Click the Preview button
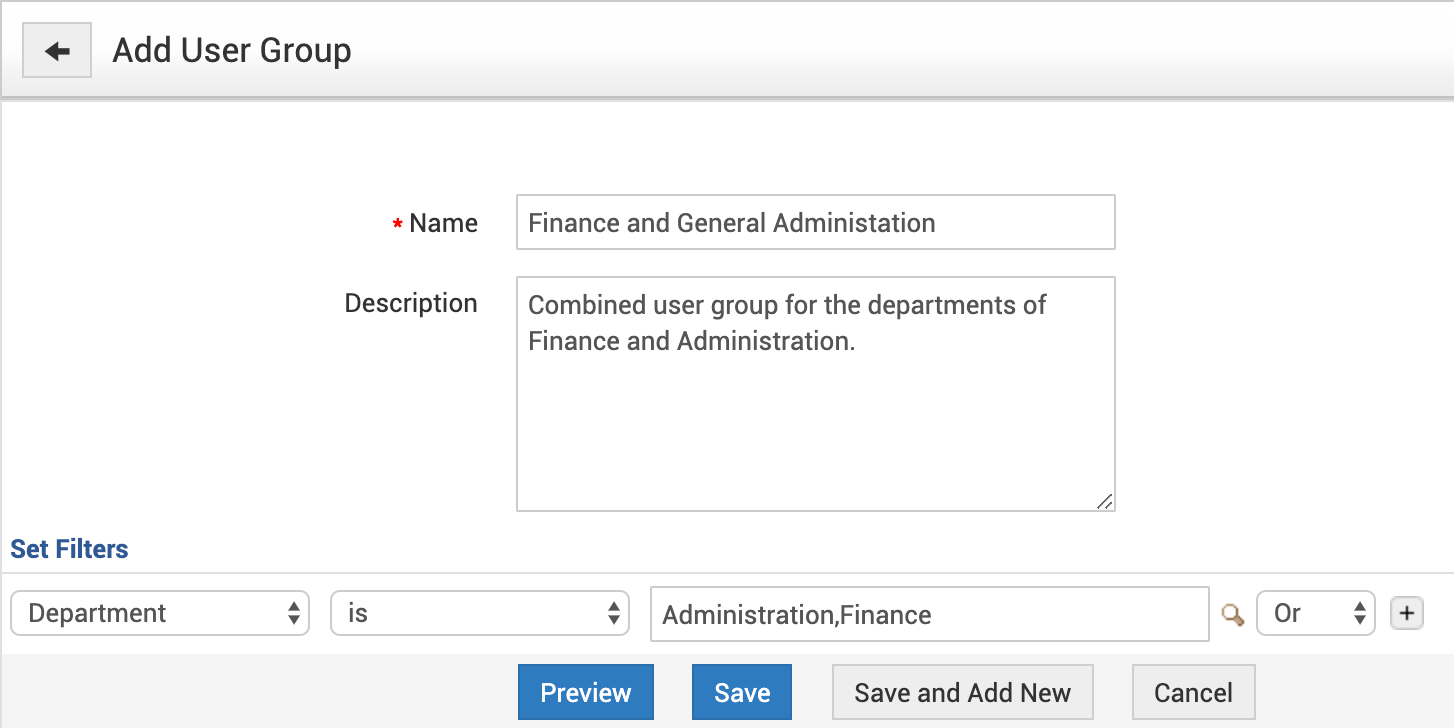 pos(586,692)
